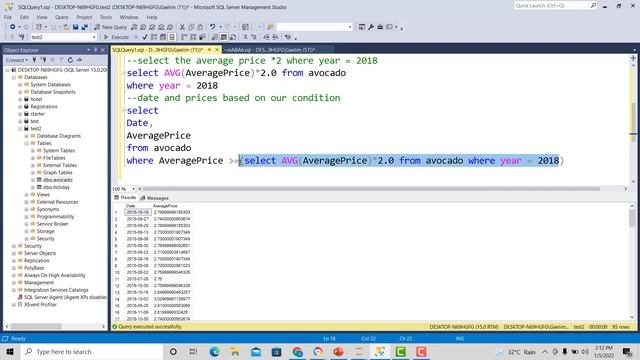Click the Navigate Backward circle icon

[x=13, y=27]
